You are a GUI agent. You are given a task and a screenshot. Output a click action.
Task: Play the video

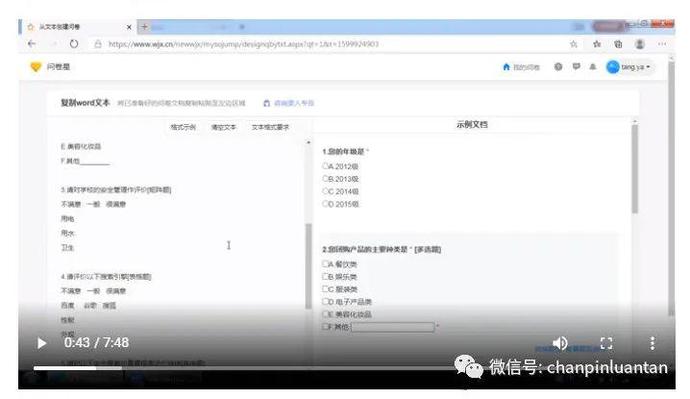[42, 343]
